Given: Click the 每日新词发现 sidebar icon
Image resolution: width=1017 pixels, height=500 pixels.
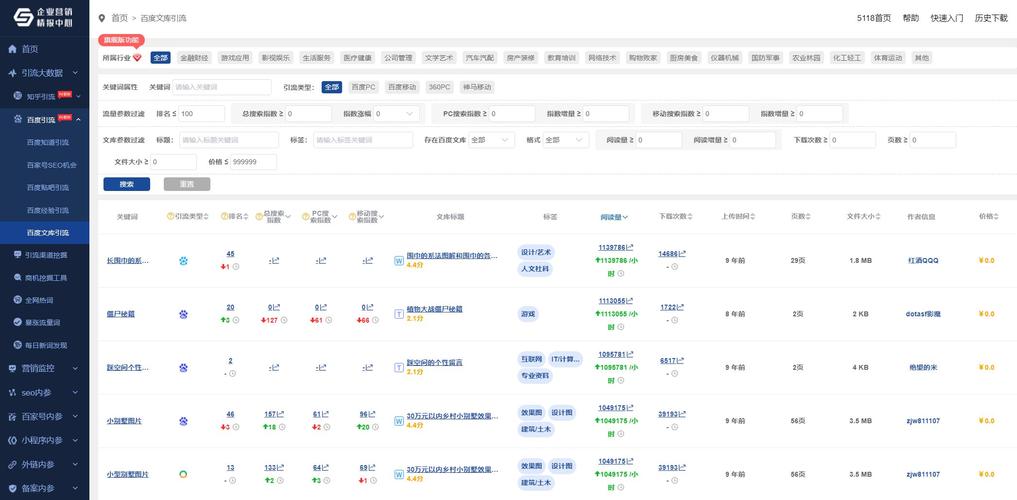Looking at the screenshot, I should pos(18,345).
